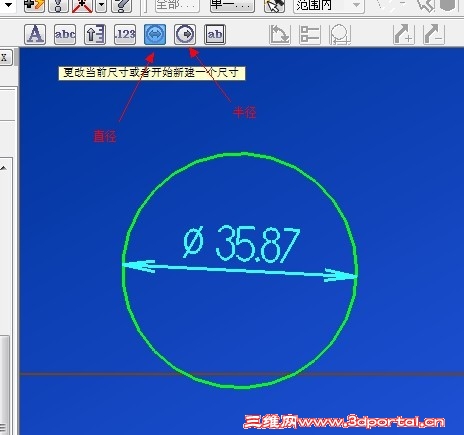Close the left side panel with 'x'
The width and height of the screenshot is (464, 435).
(x=5, y=57)
